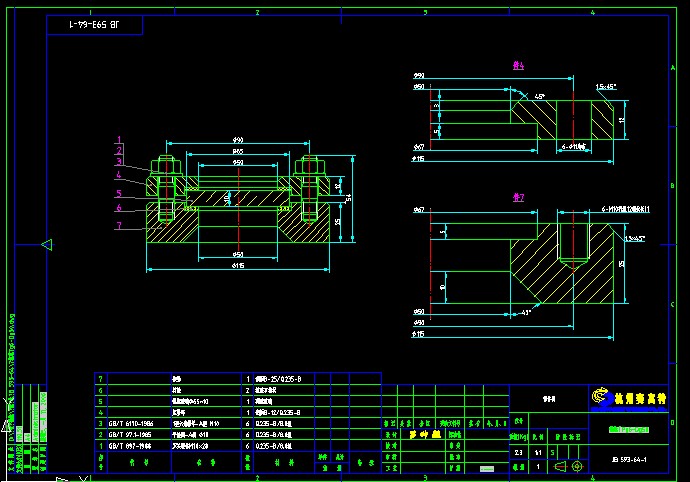Viewport: 690px width, 482px height.
Task: Click the triangle centering mark on the left border
Action: click(46, 244)
